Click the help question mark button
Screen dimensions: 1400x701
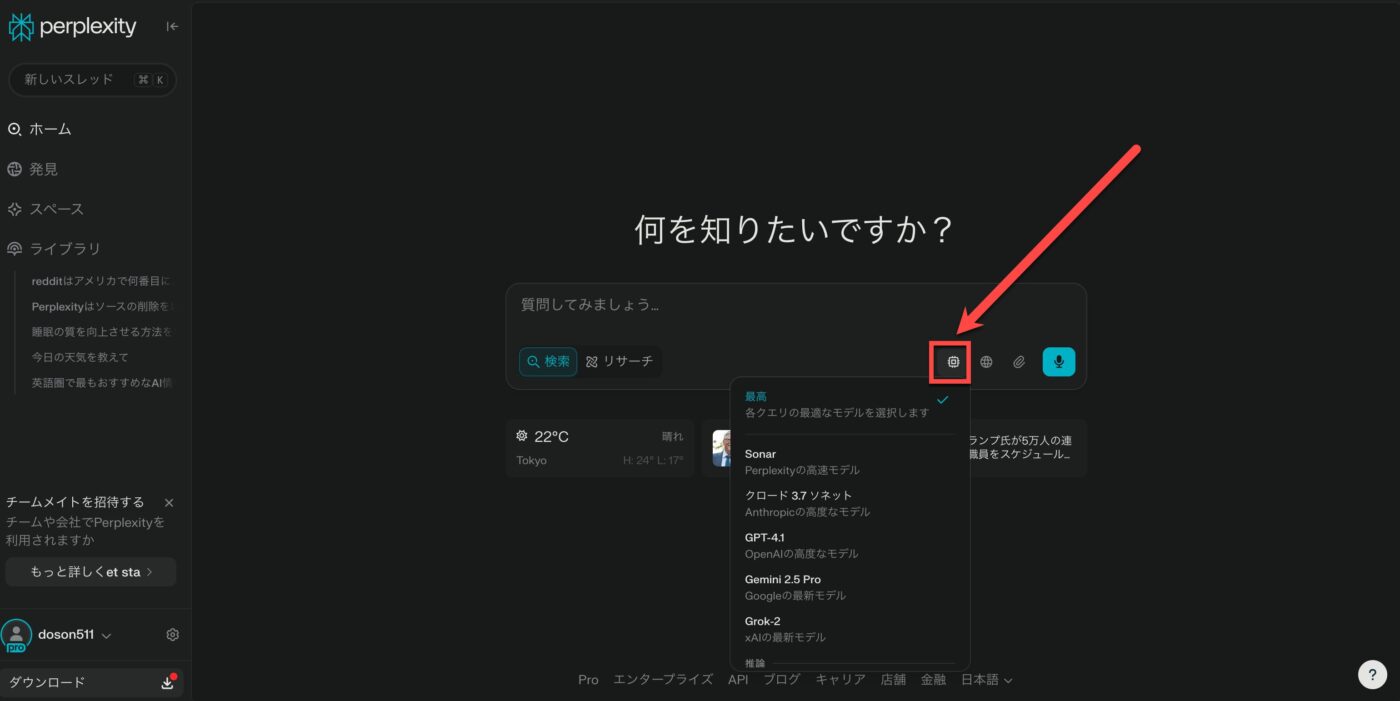(x=1372, y=675)
